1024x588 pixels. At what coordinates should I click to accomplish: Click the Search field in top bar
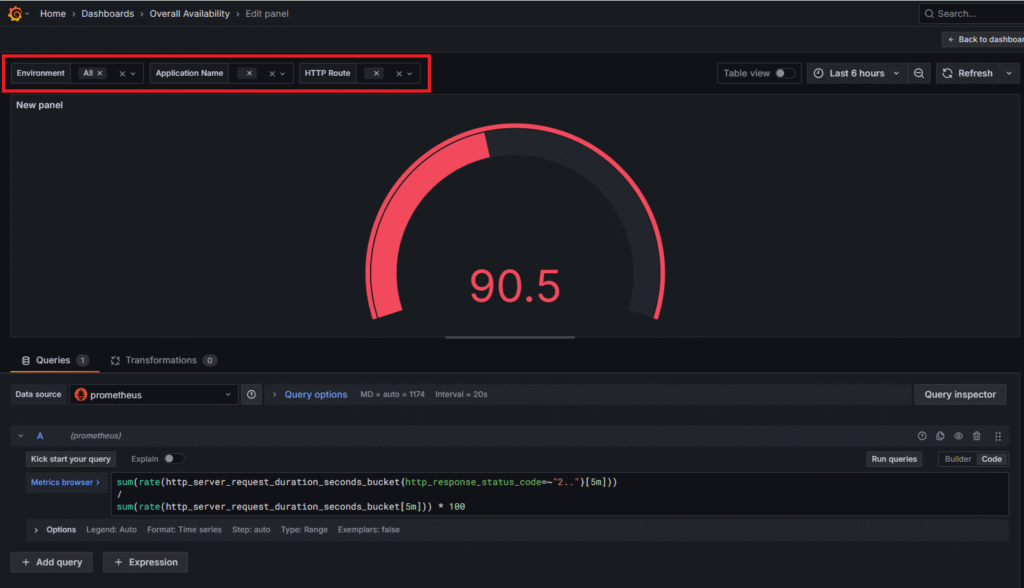[972, 14]
